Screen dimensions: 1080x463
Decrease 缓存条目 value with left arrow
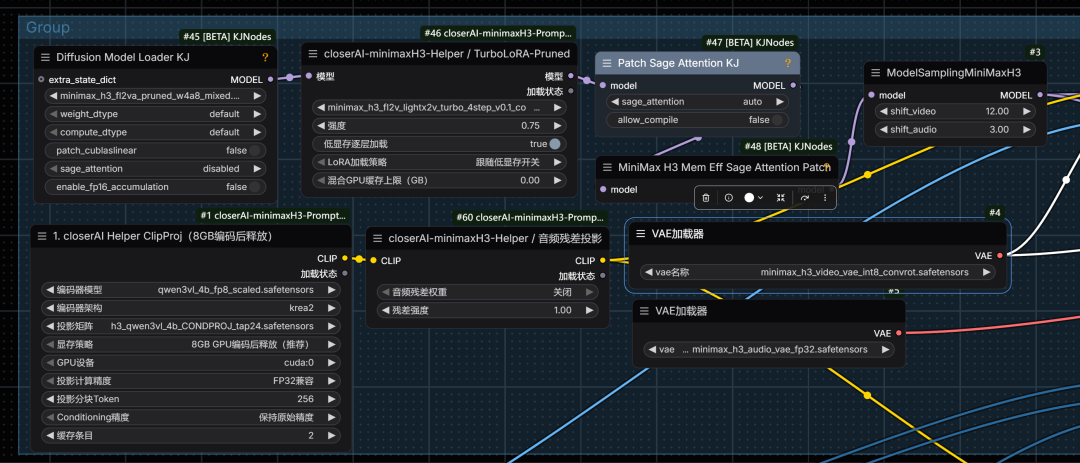50,435
